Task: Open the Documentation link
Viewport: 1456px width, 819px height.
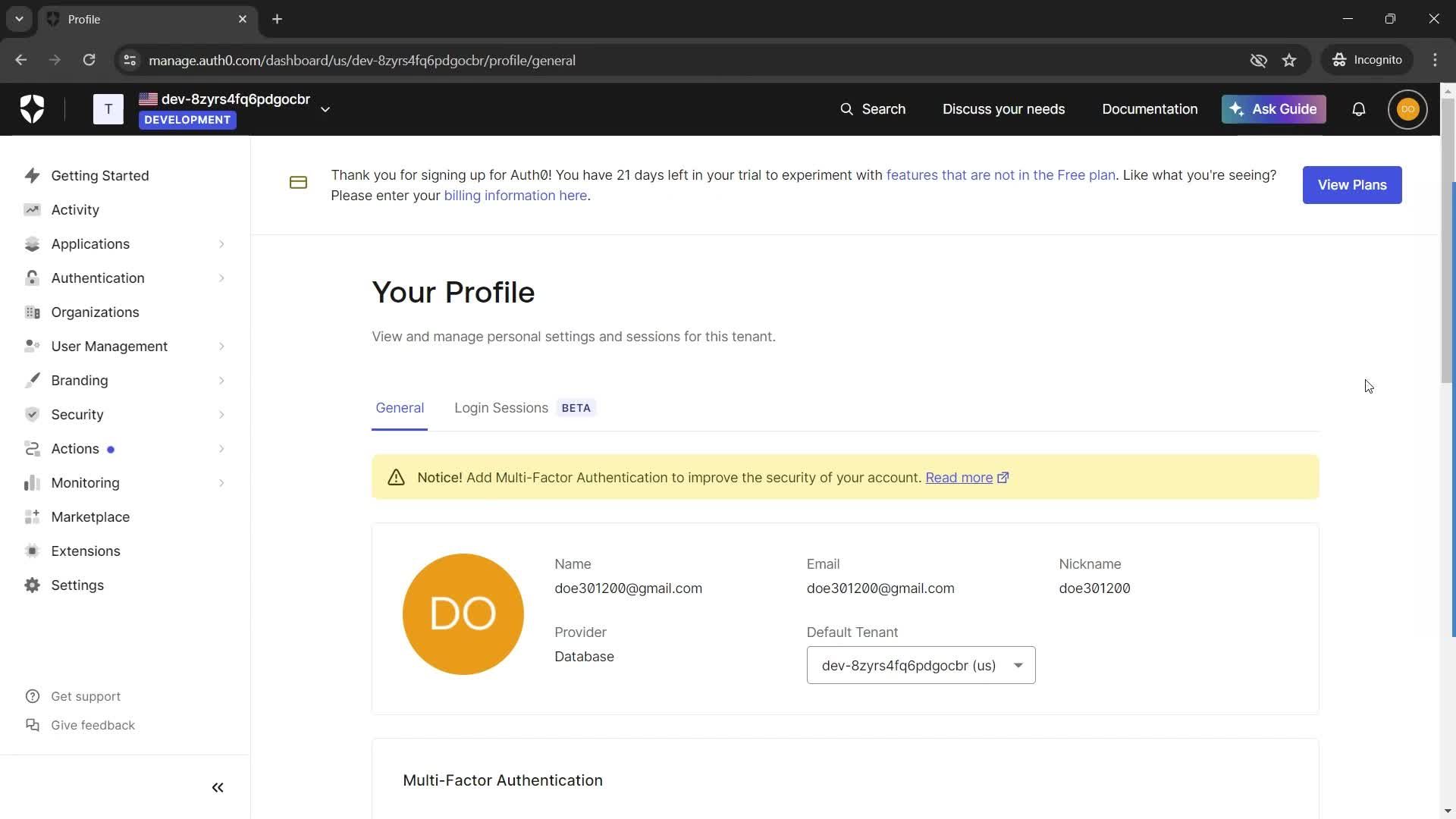Action: coord(1150,109)
